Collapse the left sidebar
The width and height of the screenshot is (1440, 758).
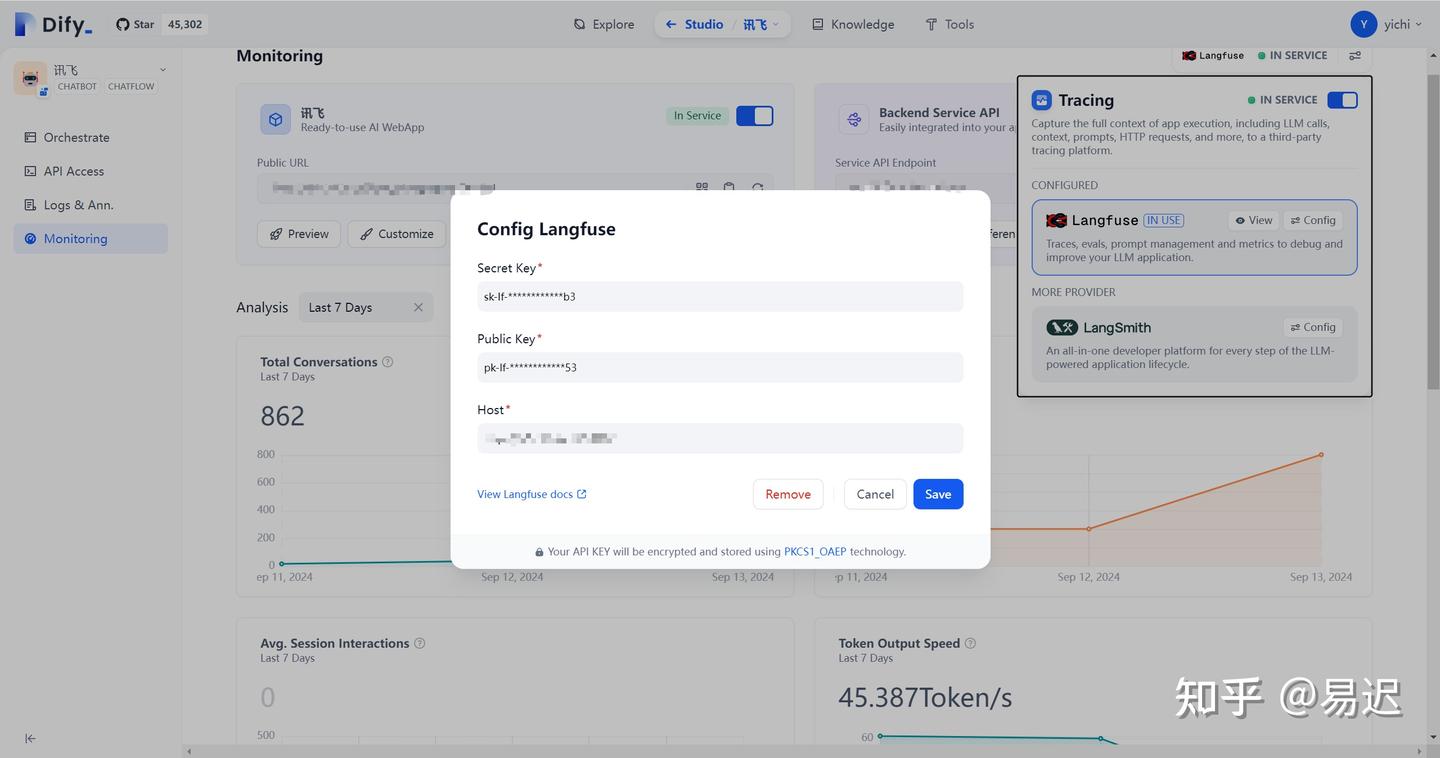30,738
